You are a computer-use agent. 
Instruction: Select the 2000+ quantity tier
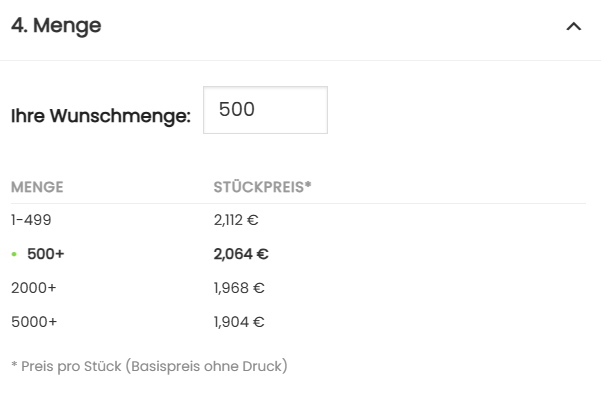tap(34, 288)
